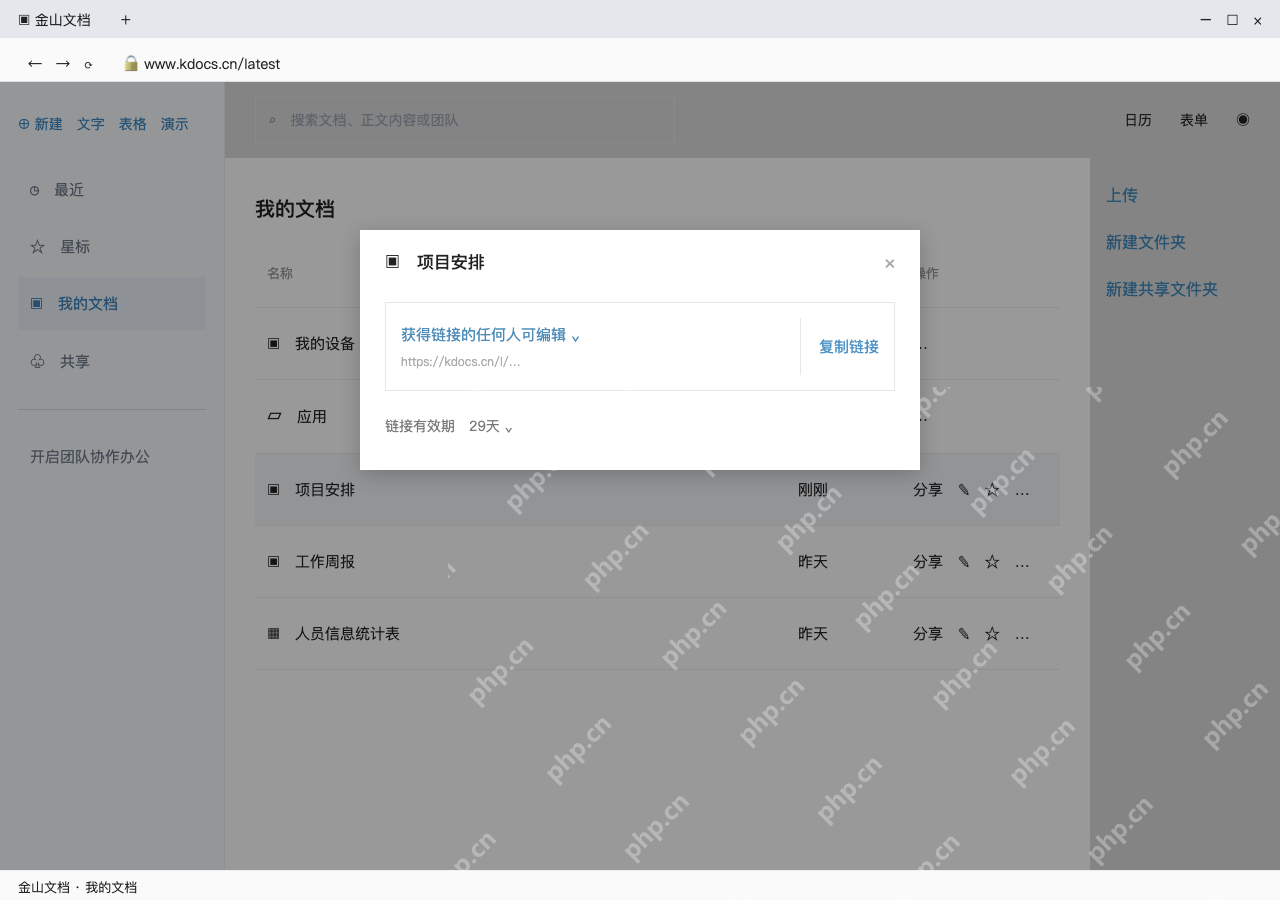This screenshot has height=900, width=1280.
Task: Click 分享 for 工作周报 row
Action: pos(928,562)
